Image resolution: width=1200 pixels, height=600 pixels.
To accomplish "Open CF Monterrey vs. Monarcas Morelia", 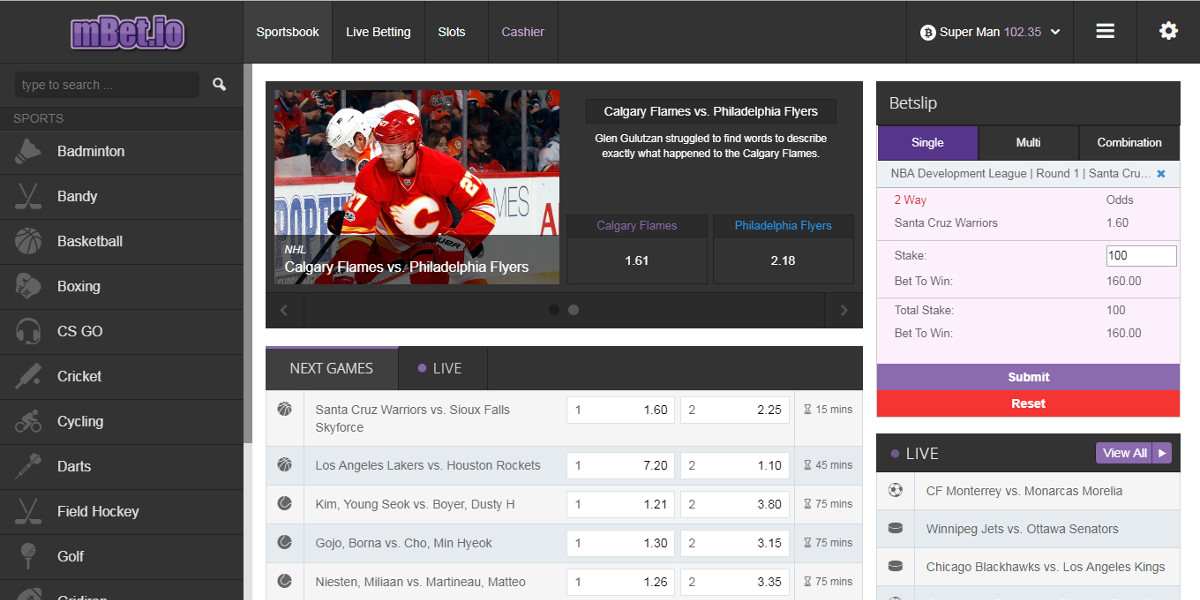I will (x=1024, y=491).
